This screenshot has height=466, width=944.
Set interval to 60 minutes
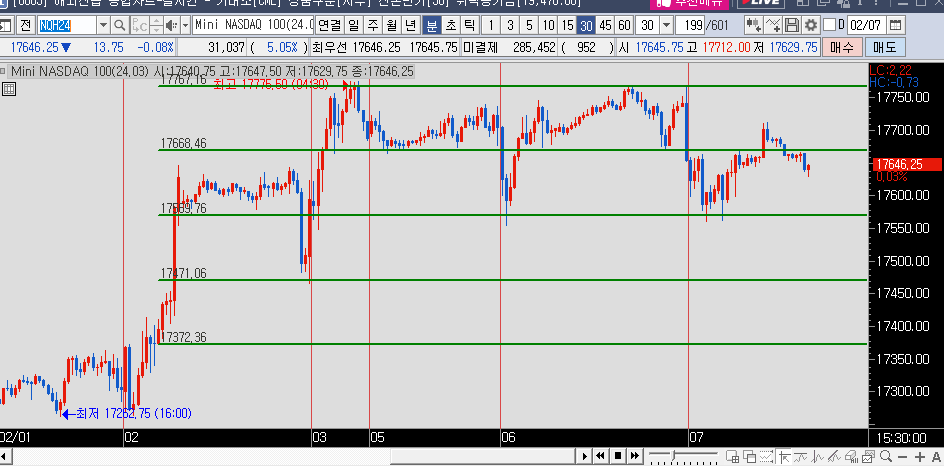tap(624, 25)
